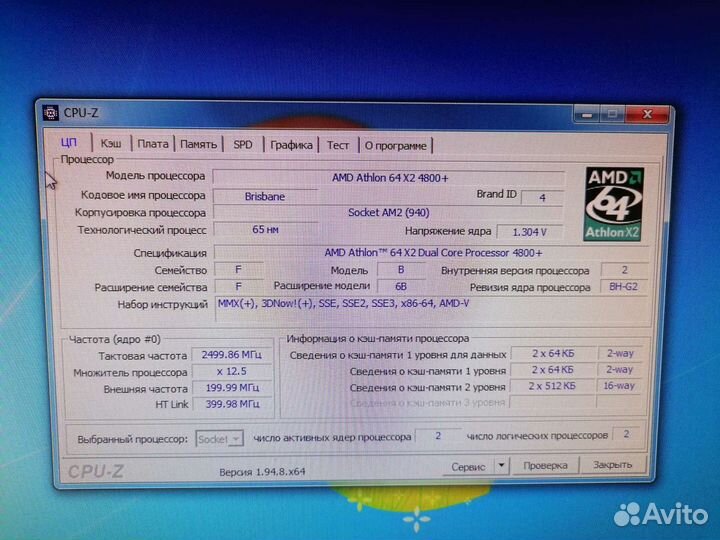Switch to the Память tab
This screenshot has height=540, width=720.
pyautogui.click(x=198, y=144)
